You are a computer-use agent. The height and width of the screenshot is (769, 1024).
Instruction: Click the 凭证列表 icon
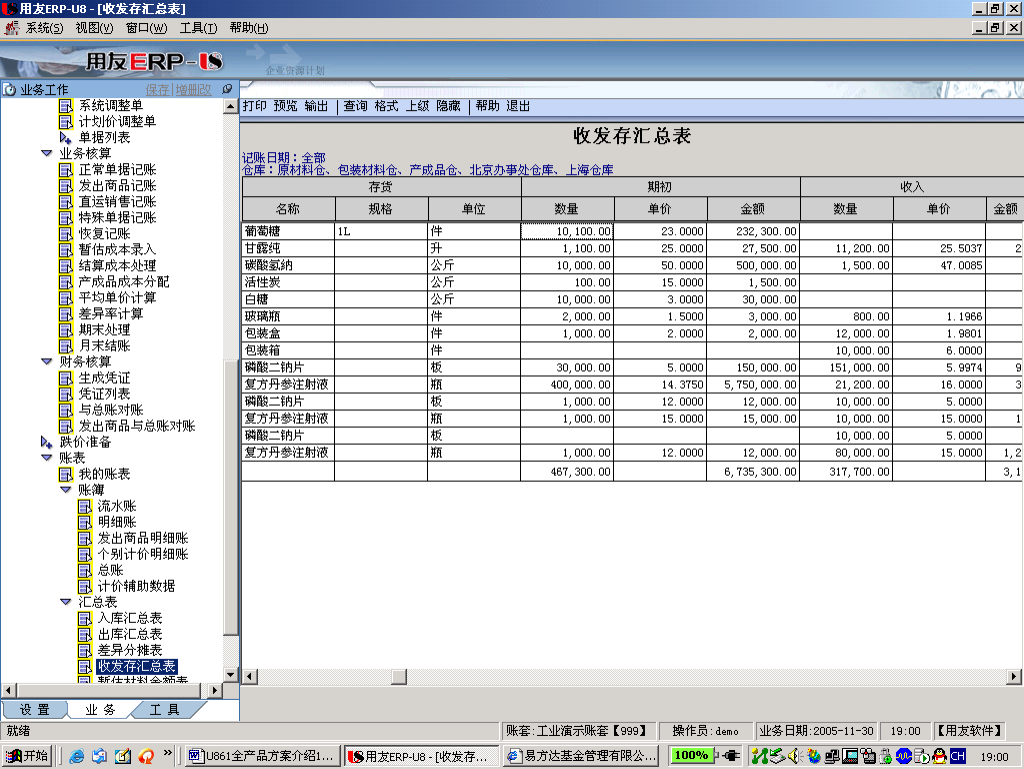(x=66, y=394)
